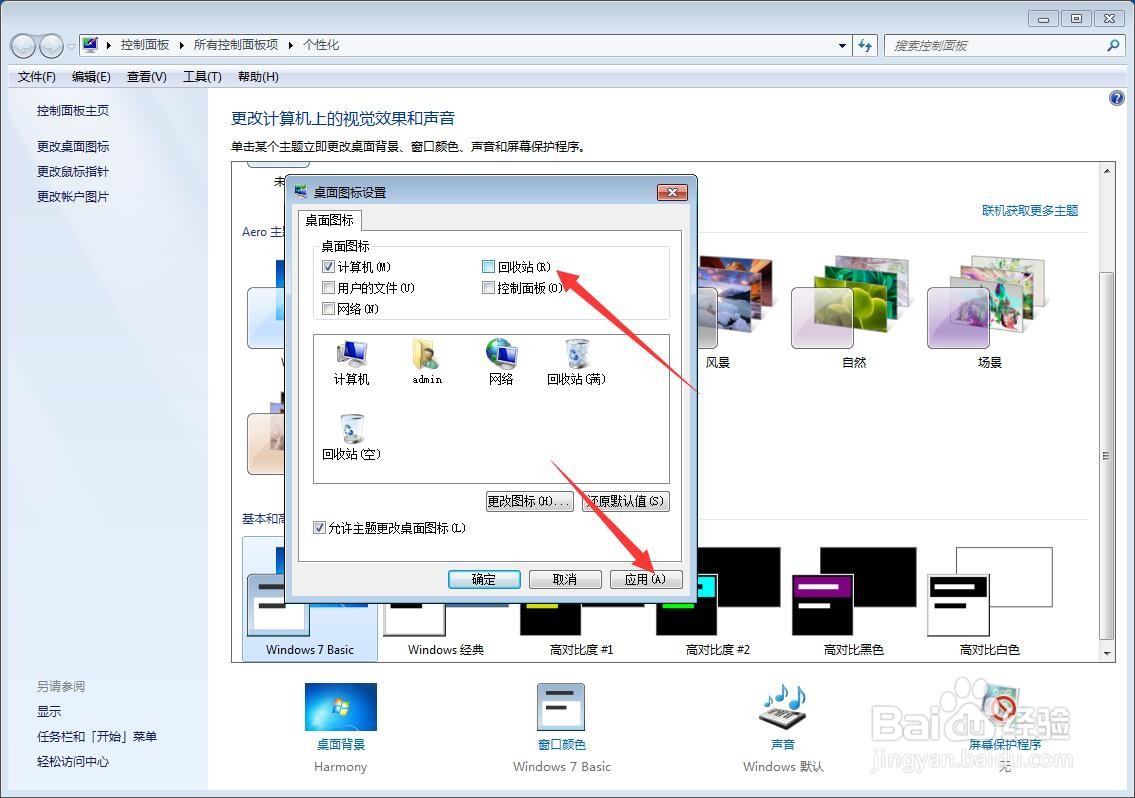Image resolution: width=1135 pixels, height=798 pixels.
Task: Click the 还原默认值(S) button
Action: [625, 501]
